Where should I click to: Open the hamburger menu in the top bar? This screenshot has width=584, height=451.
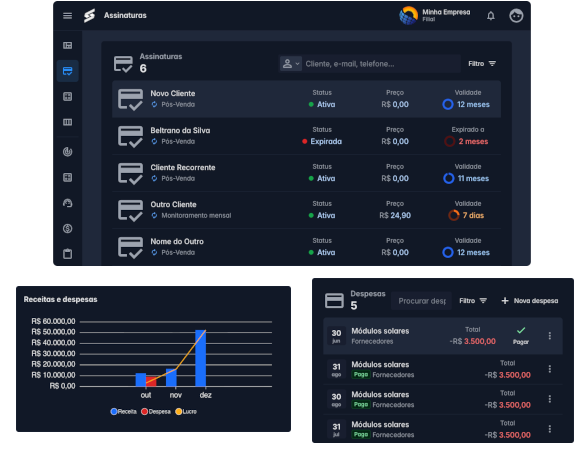pos(67,16)
